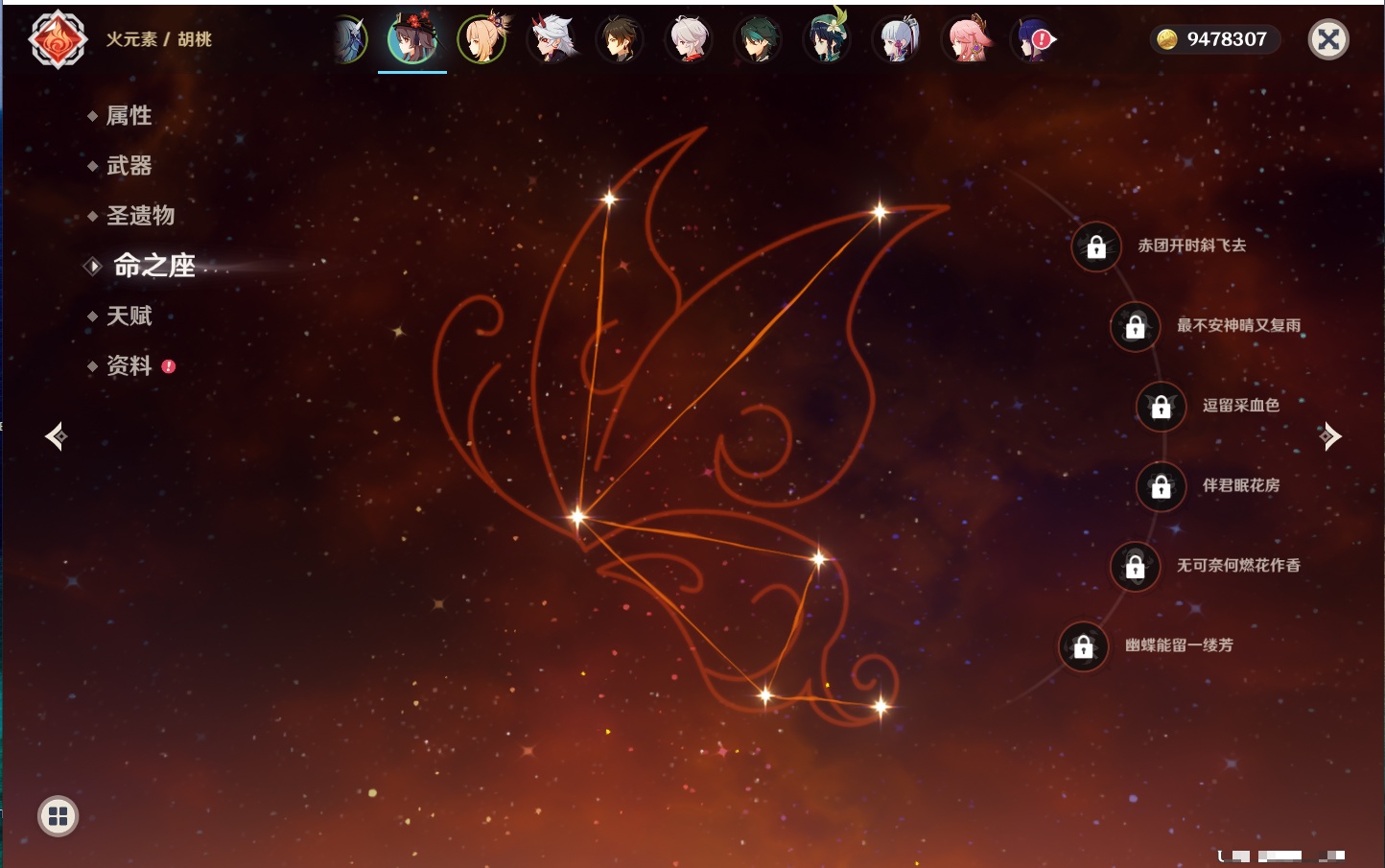Image resolution: width=1385 pixels, height=868 pixels.
Task: Select the Ayaka silver ponytail avatar
Action: point(896,39)
